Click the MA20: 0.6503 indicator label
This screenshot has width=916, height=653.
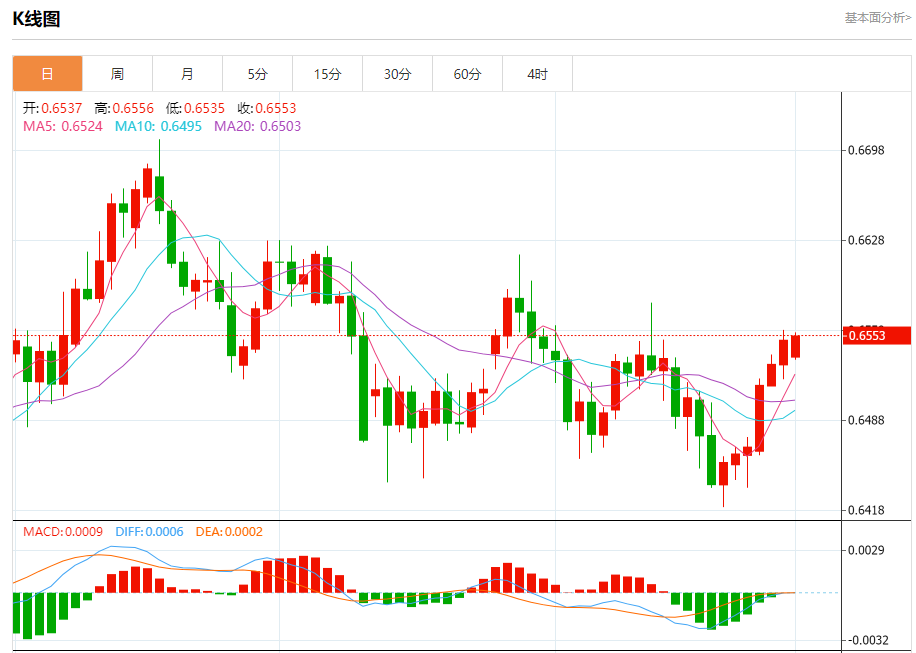pyautogui.click(x=257, y=126)
